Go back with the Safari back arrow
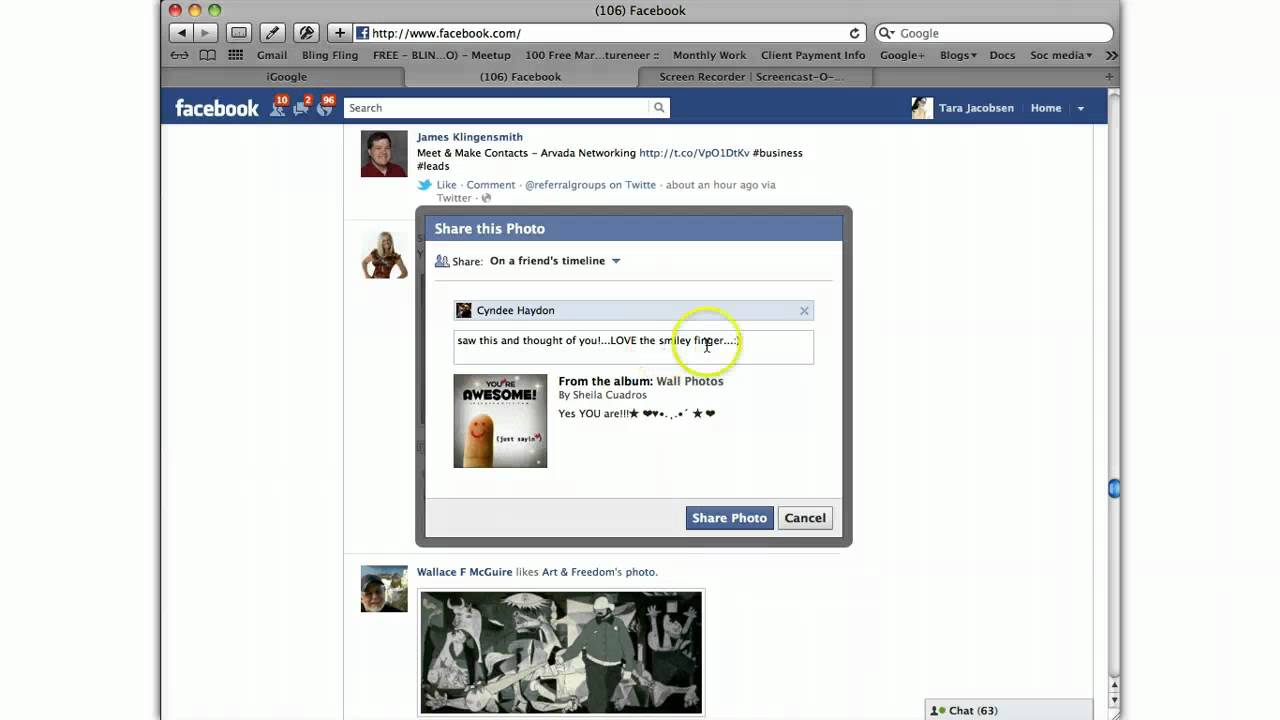 [x=182, y=33]
